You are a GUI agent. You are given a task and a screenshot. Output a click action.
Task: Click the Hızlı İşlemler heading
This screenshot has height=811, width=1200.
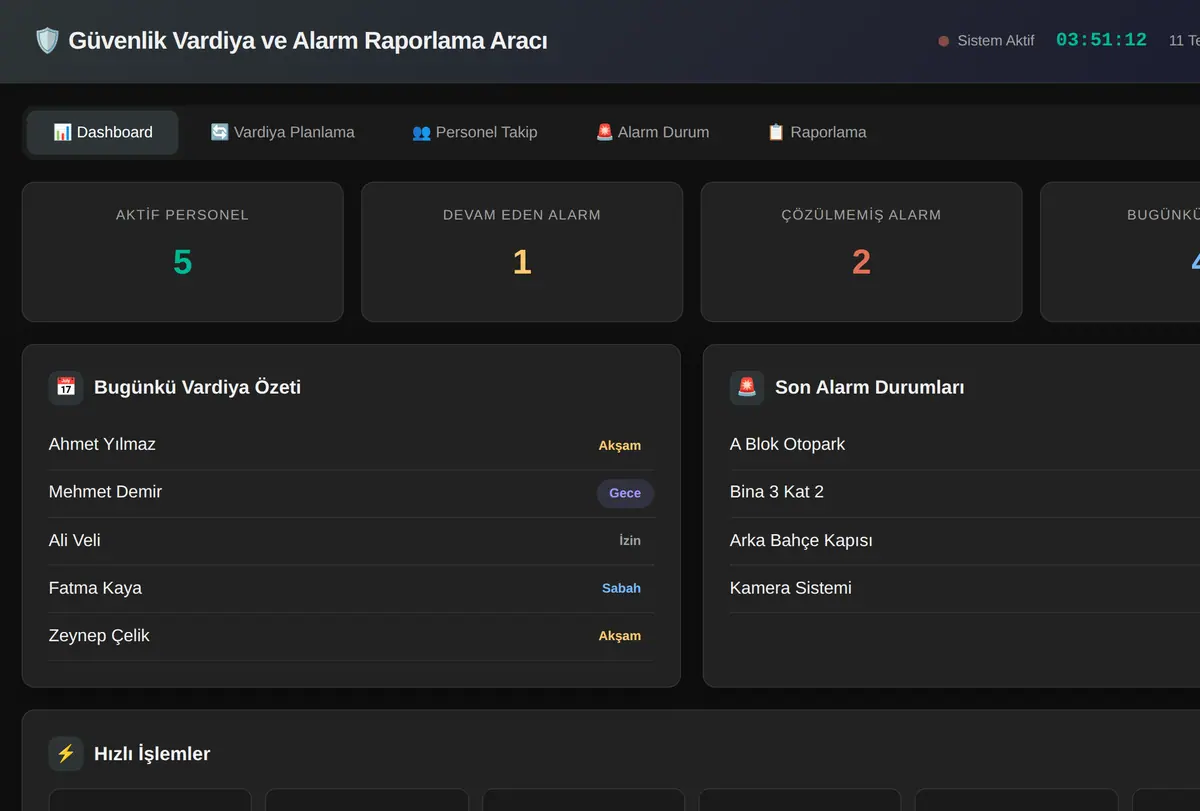(152, 754)
